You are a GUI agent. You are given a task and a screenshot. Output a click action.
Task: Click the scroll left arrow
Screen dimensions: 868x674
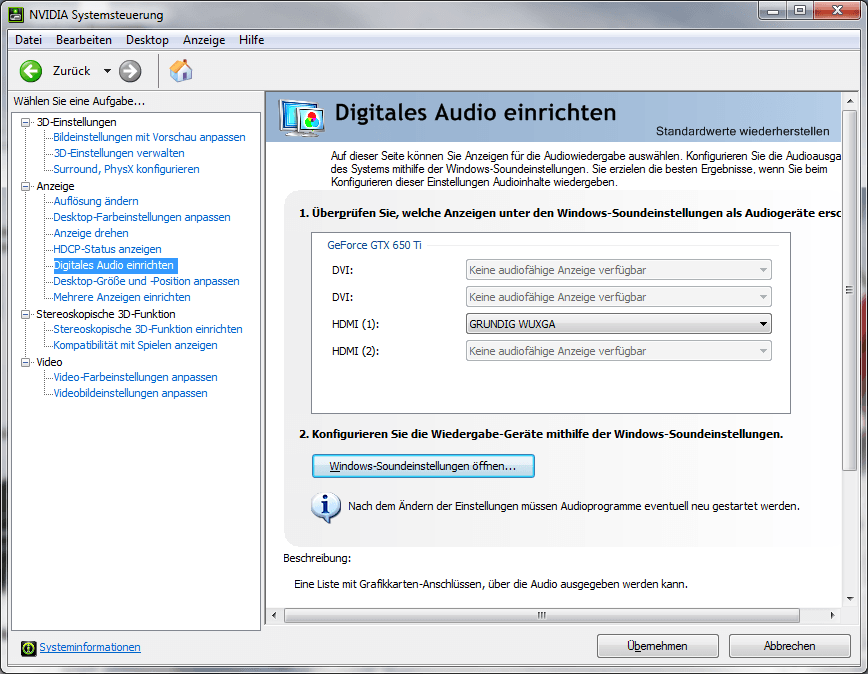[274, 615]
